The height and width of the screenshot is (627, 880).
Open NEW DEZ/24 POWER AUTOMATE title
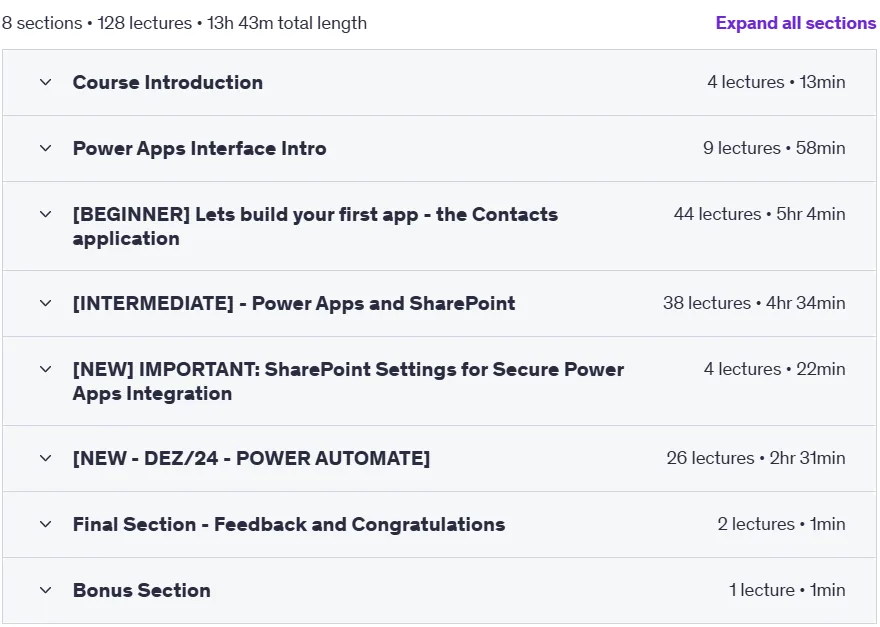251,459
